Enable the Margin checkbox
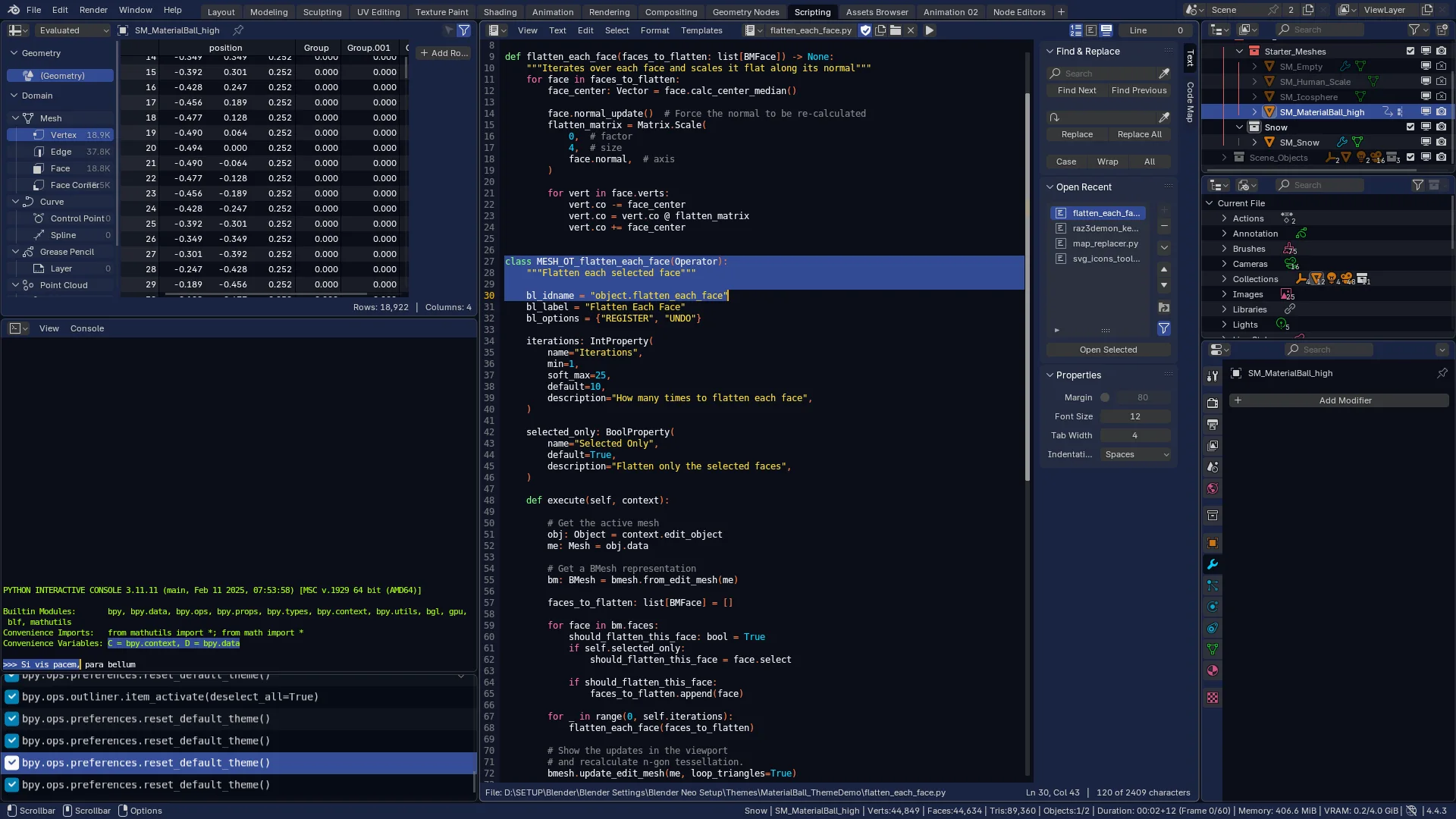This screenshot has width=1456, height=819. pyautogui.click(x=1105, y=397)
